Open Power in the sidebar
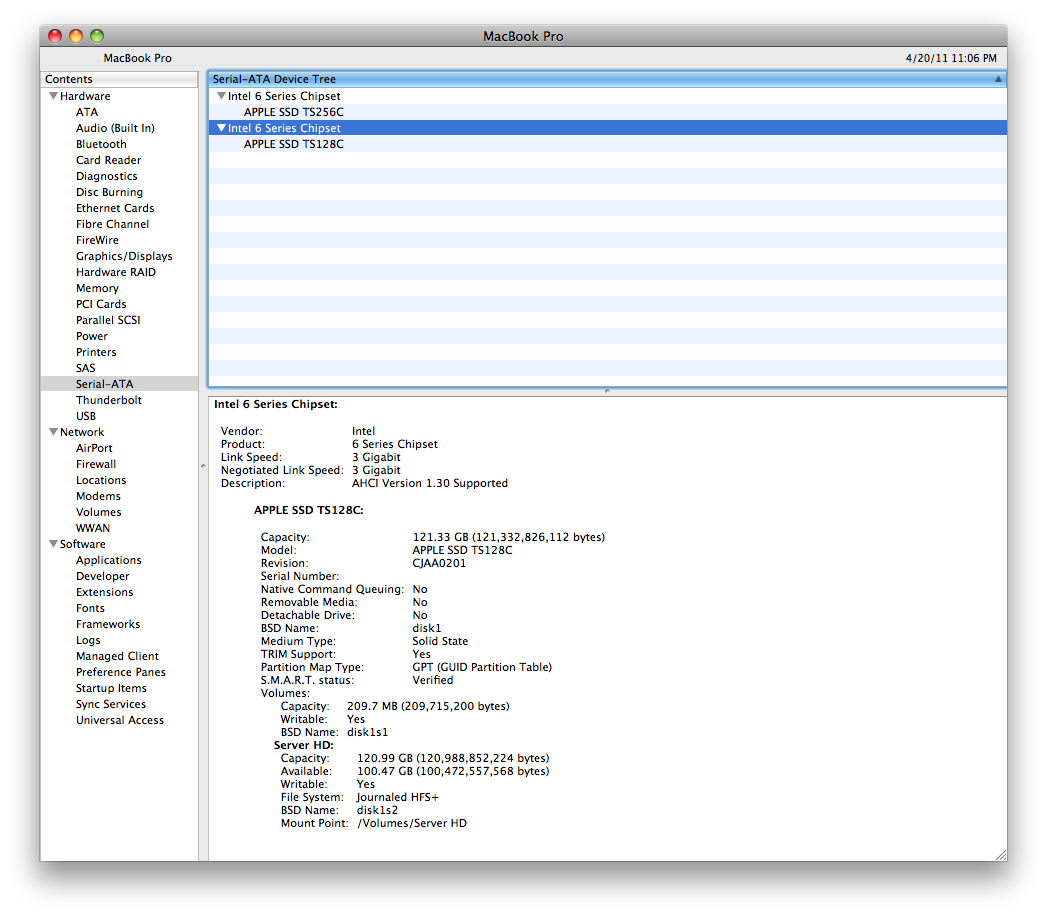Screen dimensions: 1047x916 click(91, 336)
